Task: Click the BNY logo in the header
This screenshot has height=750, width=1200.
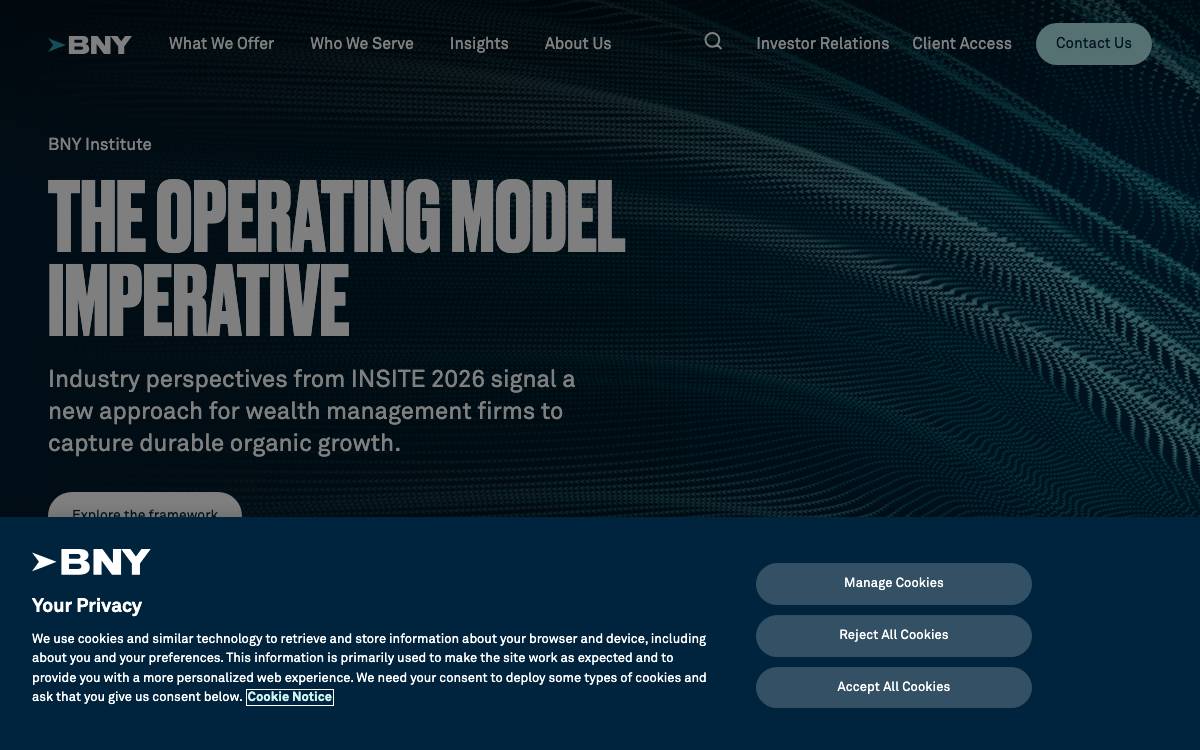Action: [90, 44]
